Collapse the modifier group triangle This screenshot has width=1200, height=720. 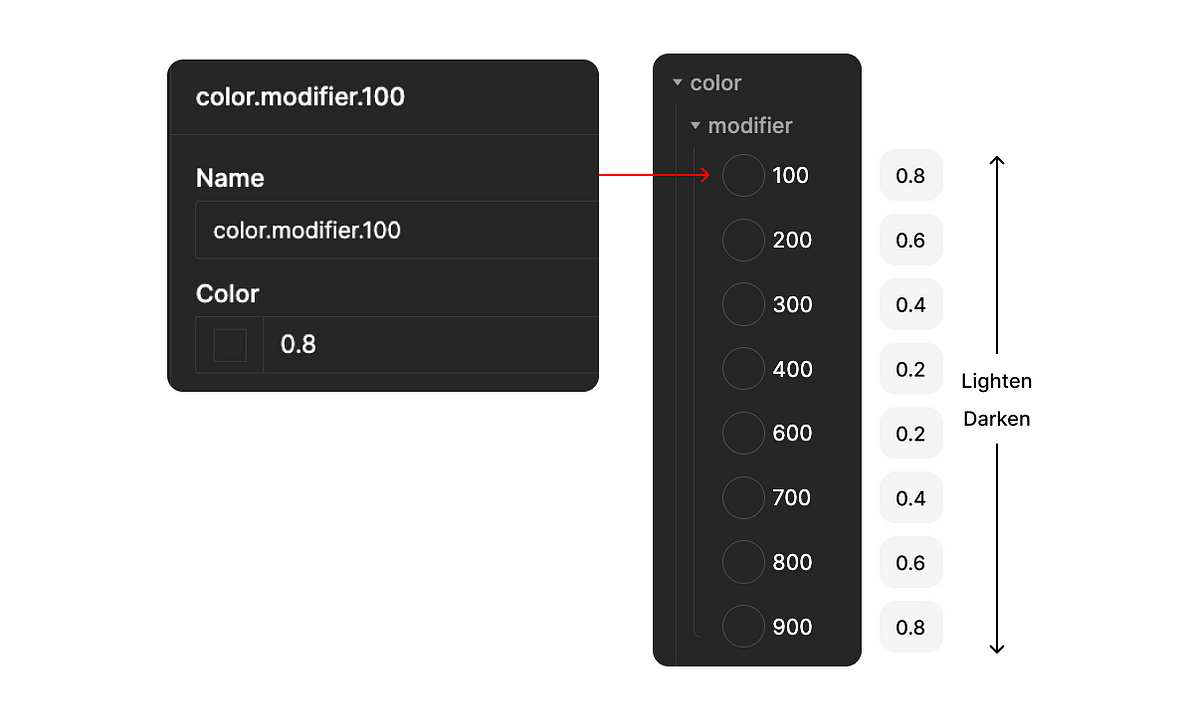coord(696,126)
